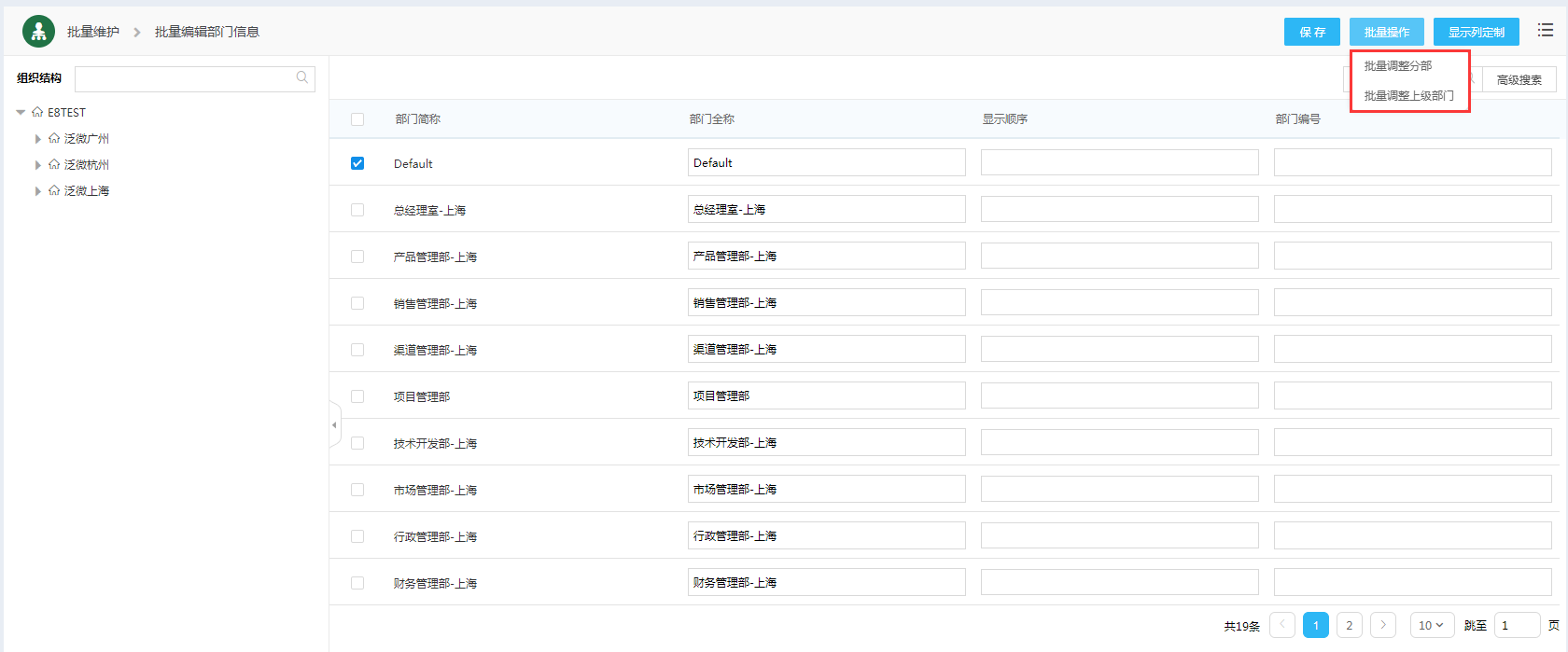Viewport: 1568px width, 652px height.
Task: Collapse the side panel using the arrow handle
Action: point(334,425)
